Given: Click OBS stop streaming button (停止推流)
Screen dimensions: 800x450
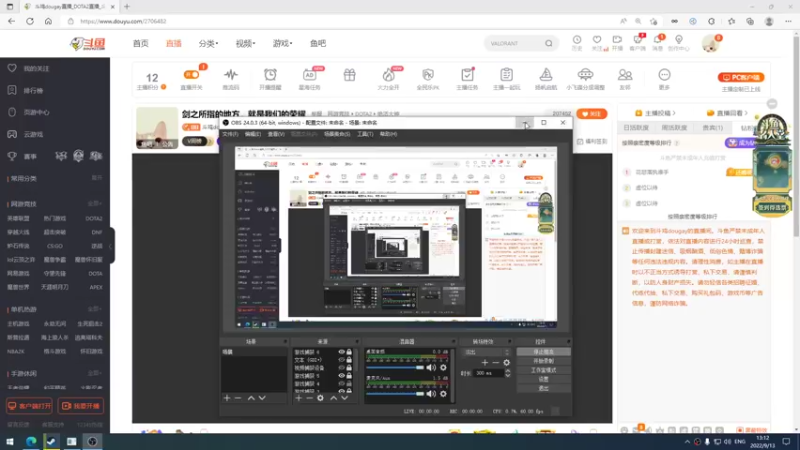Looking at the screenshot, I should click(x=543, y=352).
